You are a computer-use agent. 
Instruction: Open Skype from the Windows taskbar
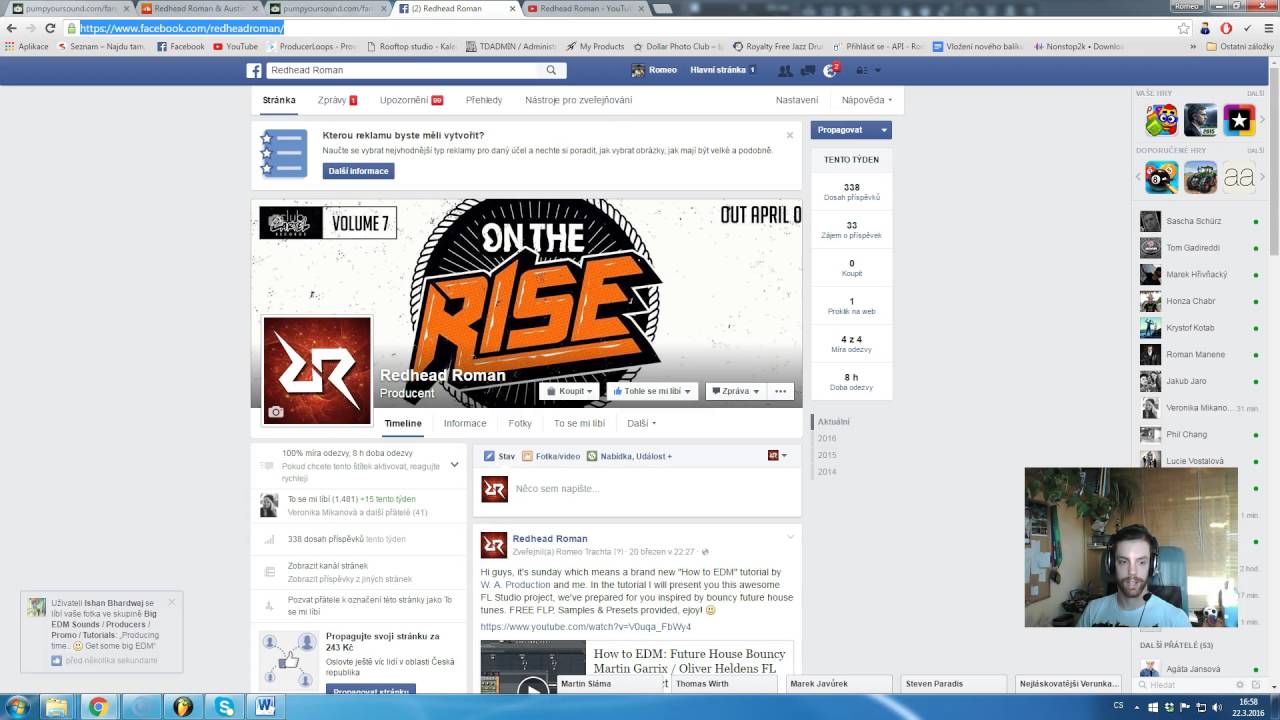click(x=224, y=707)
